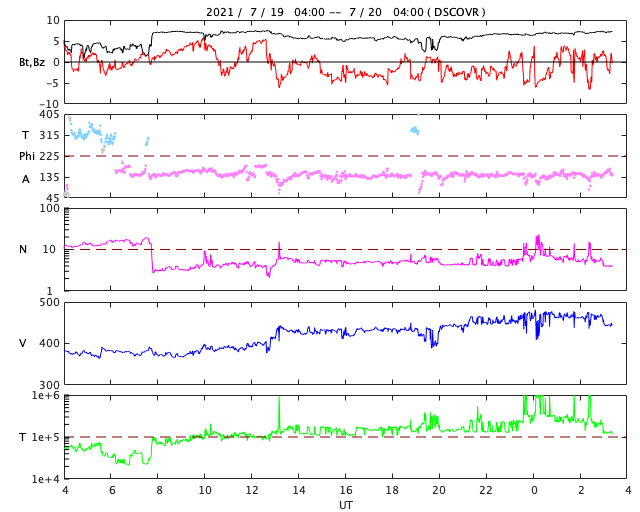This screenshot has width=640, height=512.
Task: Click the Phi axis label
Action: coord(27,156)
